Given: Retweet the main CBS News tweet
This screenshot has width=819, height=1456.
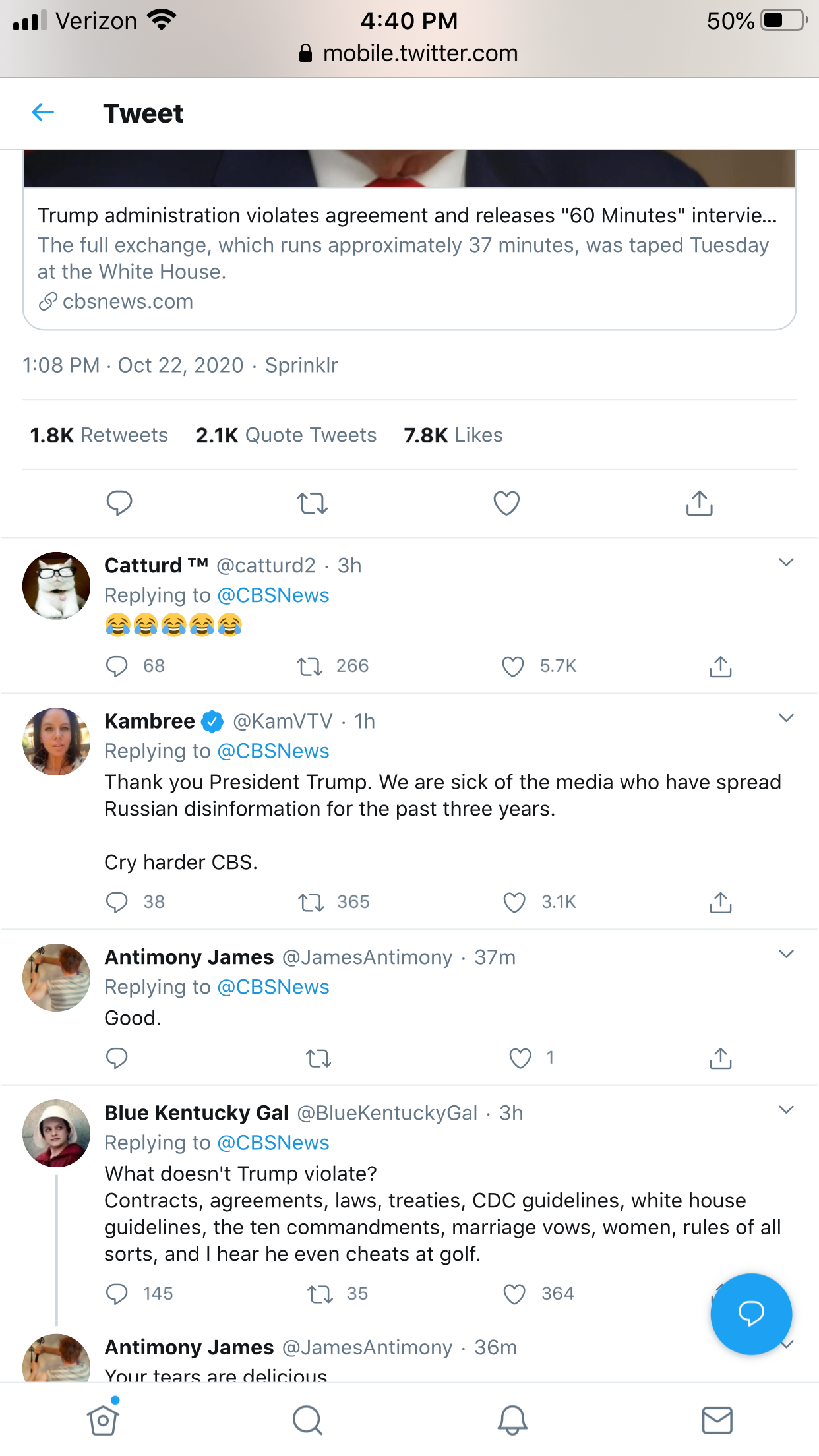Looking at the screenshot, I should coord(312,503).
